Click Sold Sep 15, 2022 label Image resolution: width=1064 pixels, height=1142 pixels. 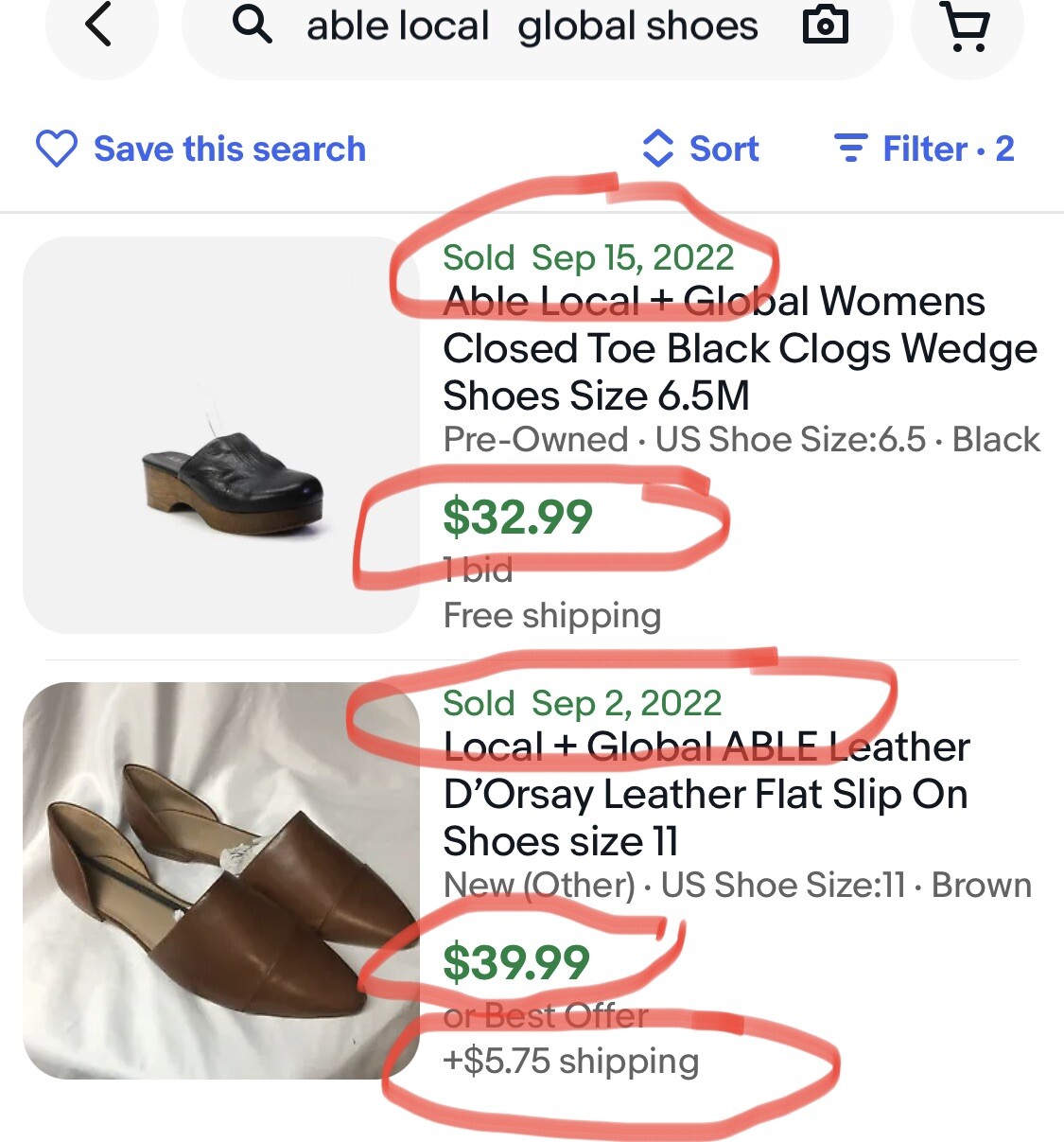pyautogui.click(x=587, y=257)
